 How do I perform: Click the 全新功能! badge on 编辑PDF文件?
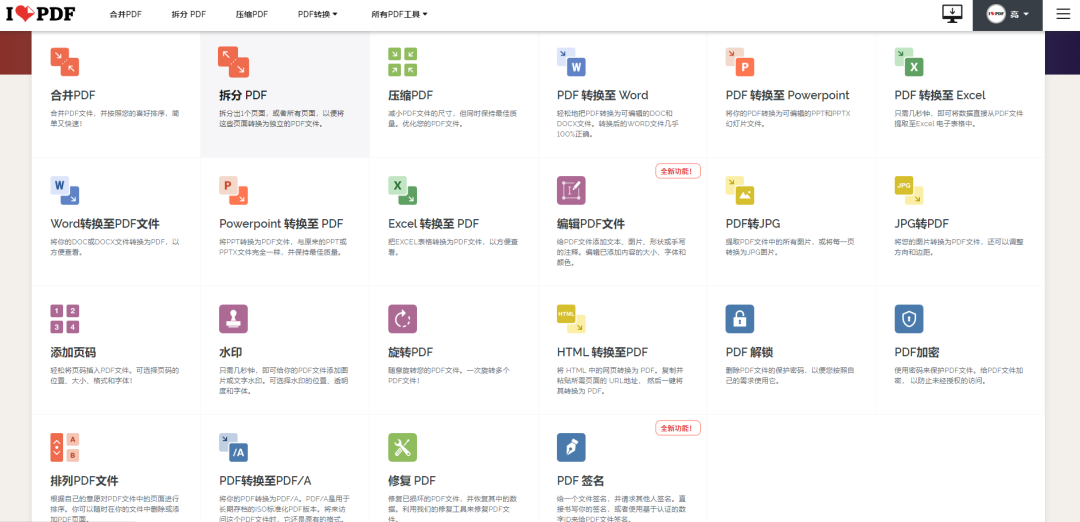(678, 171)
